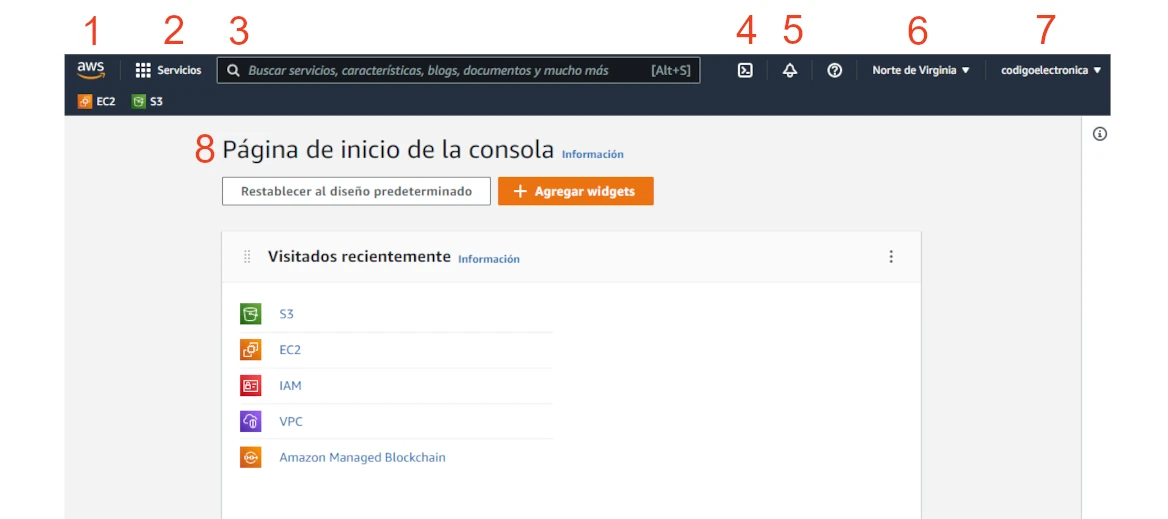The image size is (1168, 519).
Task: Click the AWS logo home icon
Action: [91, 70]
